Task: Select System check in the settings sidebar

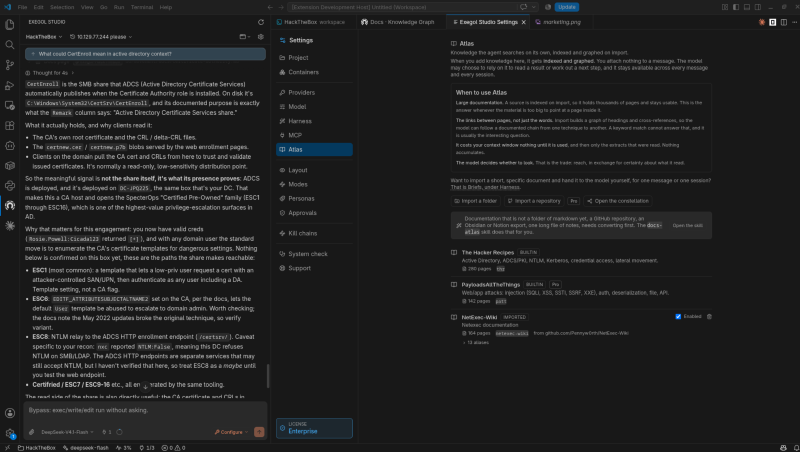Action: click(314, 254)
